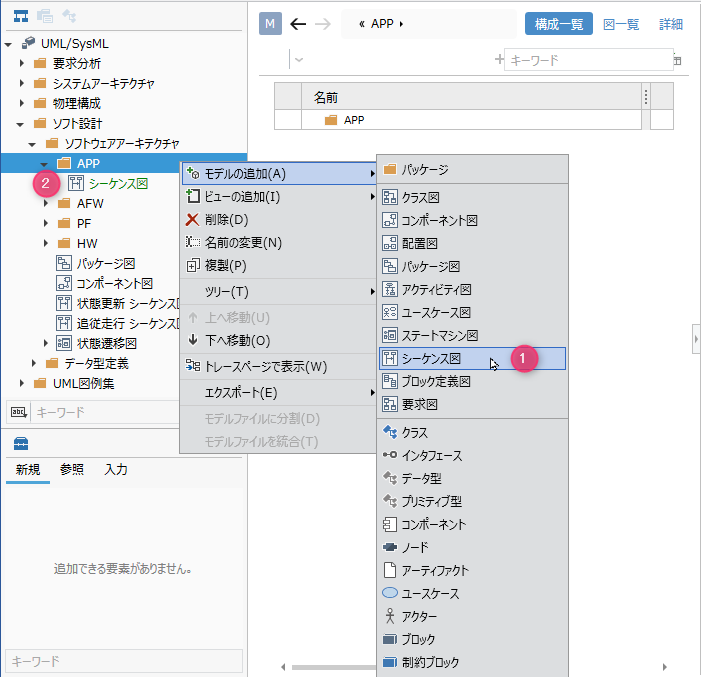Choose シーケンス図 in the submenu
Screen dimensions: 701x677
click(472, 359)
